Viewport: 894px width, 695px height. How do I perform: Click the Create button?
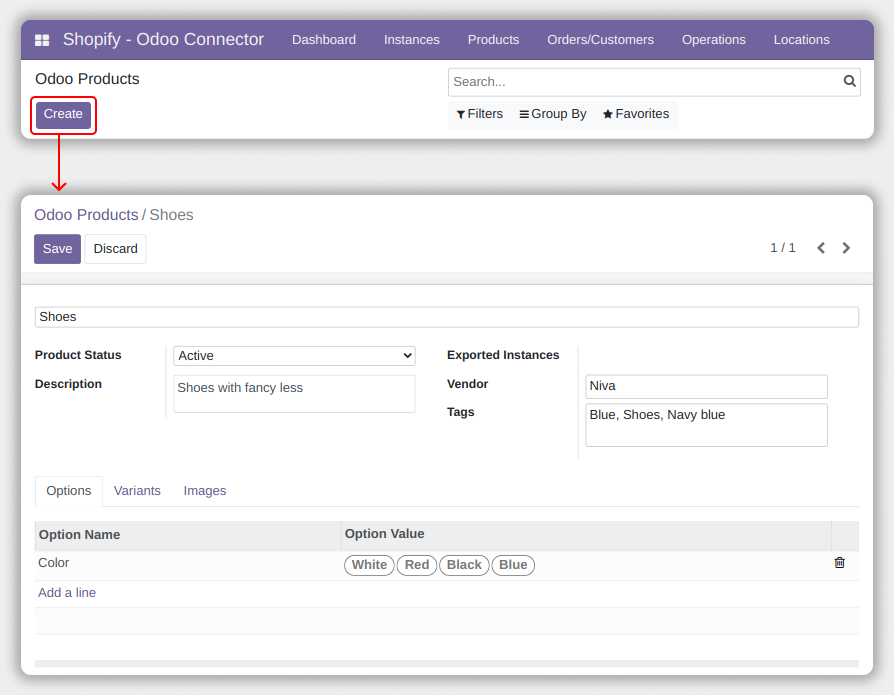(x=63, y=114)
